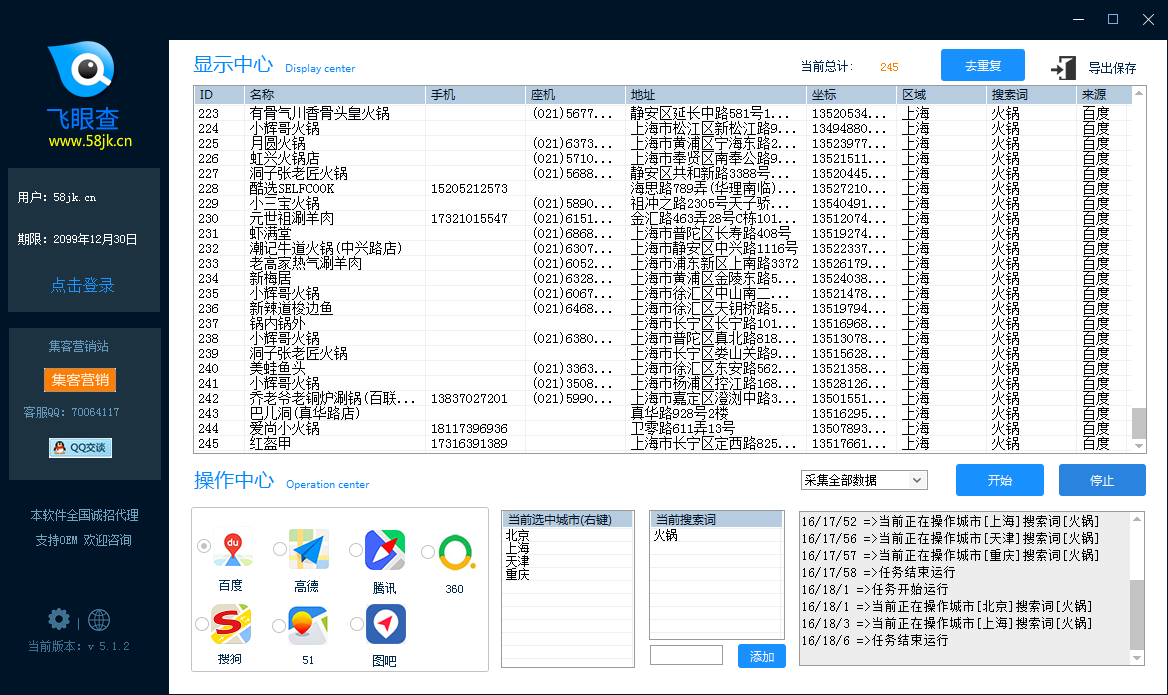This screenshot has width=1168, height=695.
Task: Click the 添加 keyword button
Action: point(761,656)
